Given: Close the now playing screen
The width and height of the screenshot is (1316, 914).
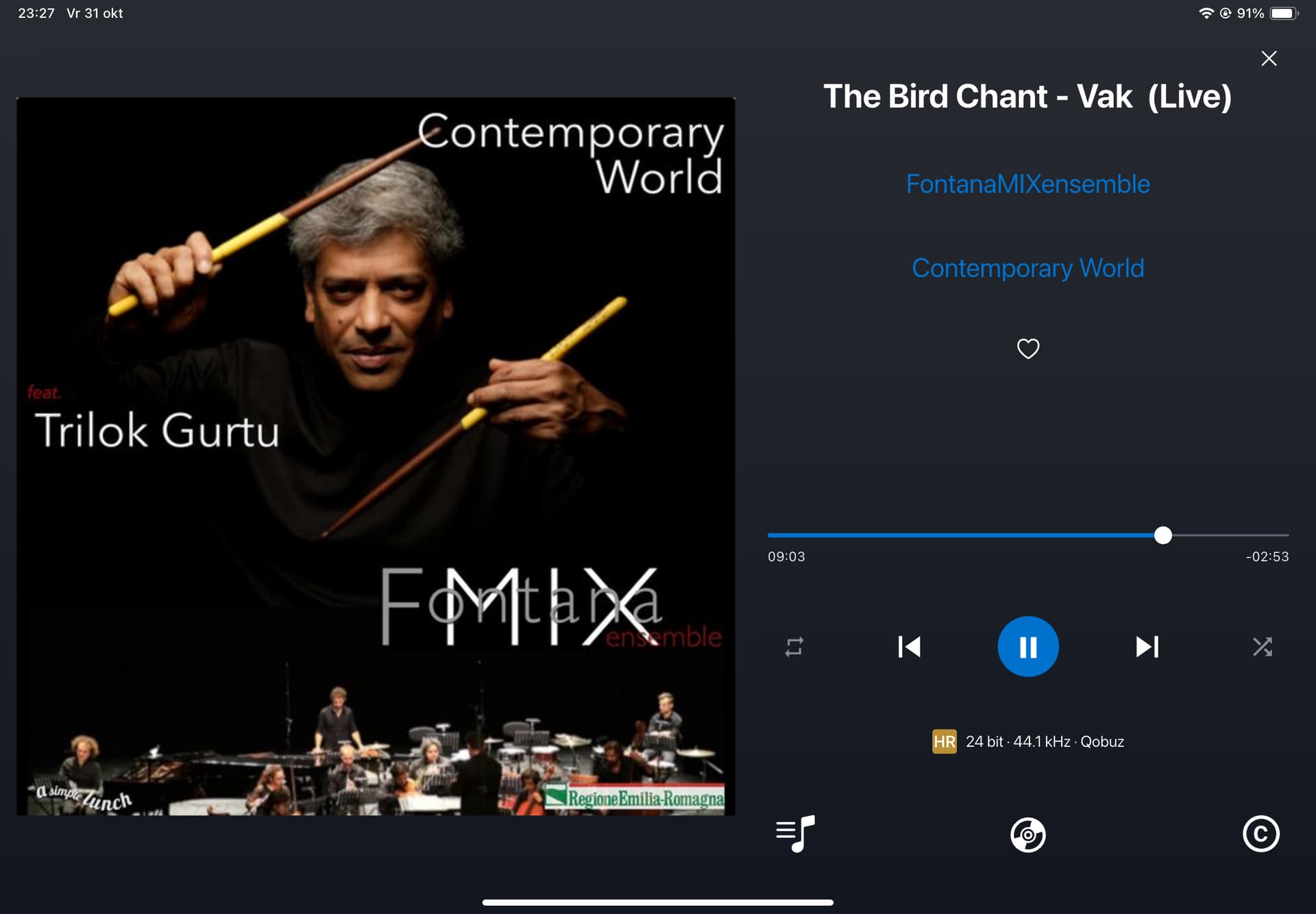Looking at the screenshot, I should point(1269,58).
